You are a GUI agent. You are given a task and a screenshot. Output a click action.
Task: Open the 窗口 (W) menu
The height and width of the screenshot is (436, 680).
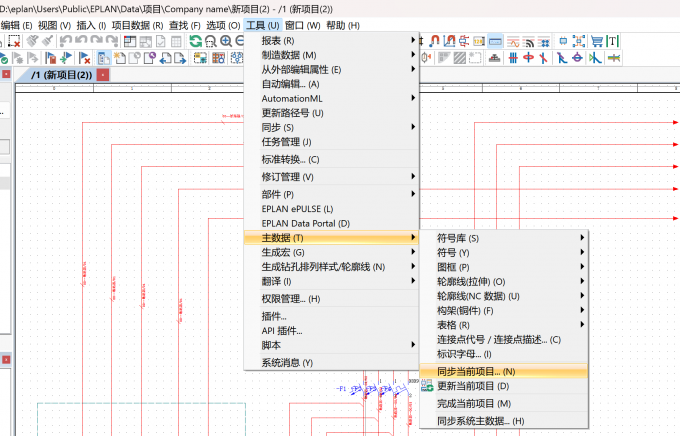click(303, 26)
